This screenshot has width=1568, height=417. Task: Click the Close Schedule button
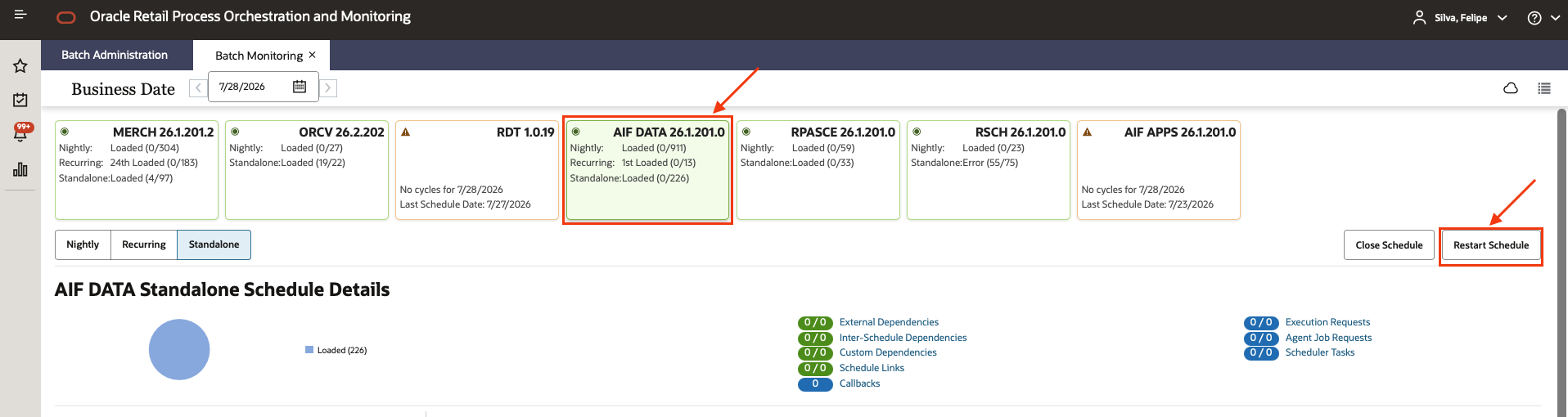click(1389, 245)
